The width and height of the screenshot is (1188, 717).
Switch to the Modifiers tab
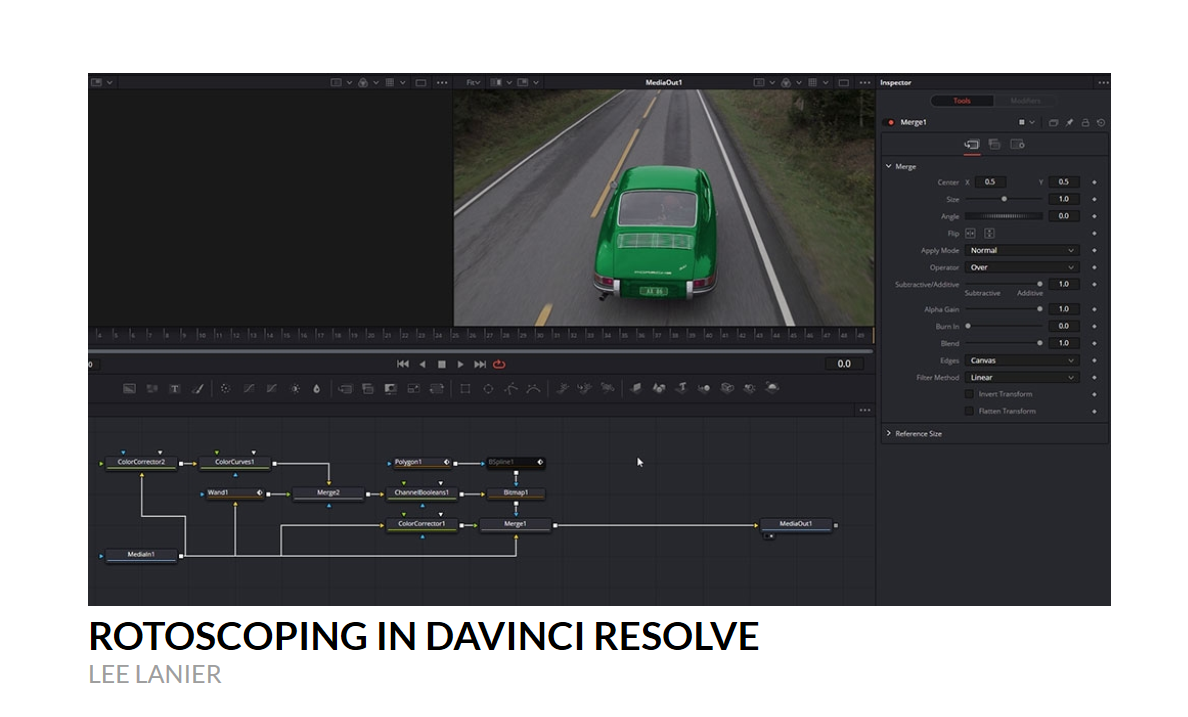pyautogui.click(x=1025, y=101)
